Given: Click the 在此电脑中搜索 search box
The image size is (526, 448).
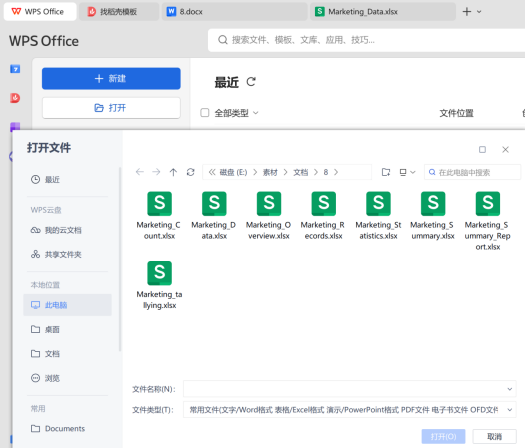Looking at the screenshot, I should click(x=472, y=172).
